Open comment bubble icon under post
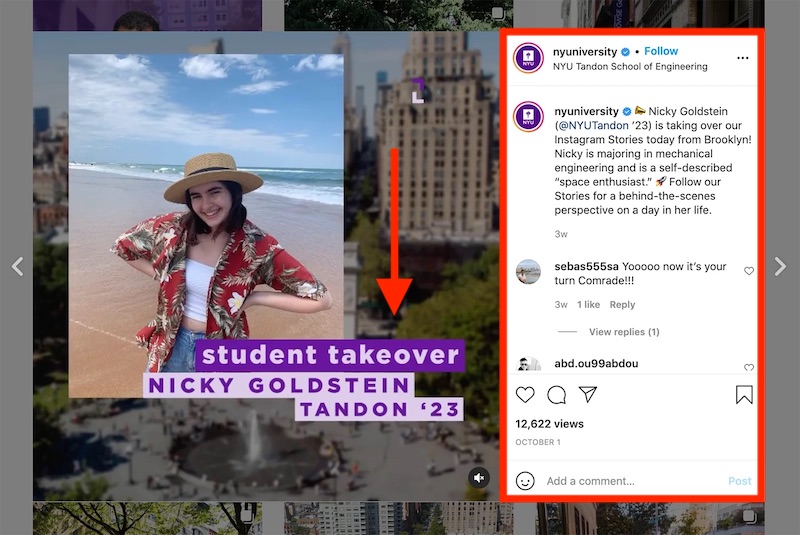The height and width of the screenshot is (535, 800). [x=556, y=395]
